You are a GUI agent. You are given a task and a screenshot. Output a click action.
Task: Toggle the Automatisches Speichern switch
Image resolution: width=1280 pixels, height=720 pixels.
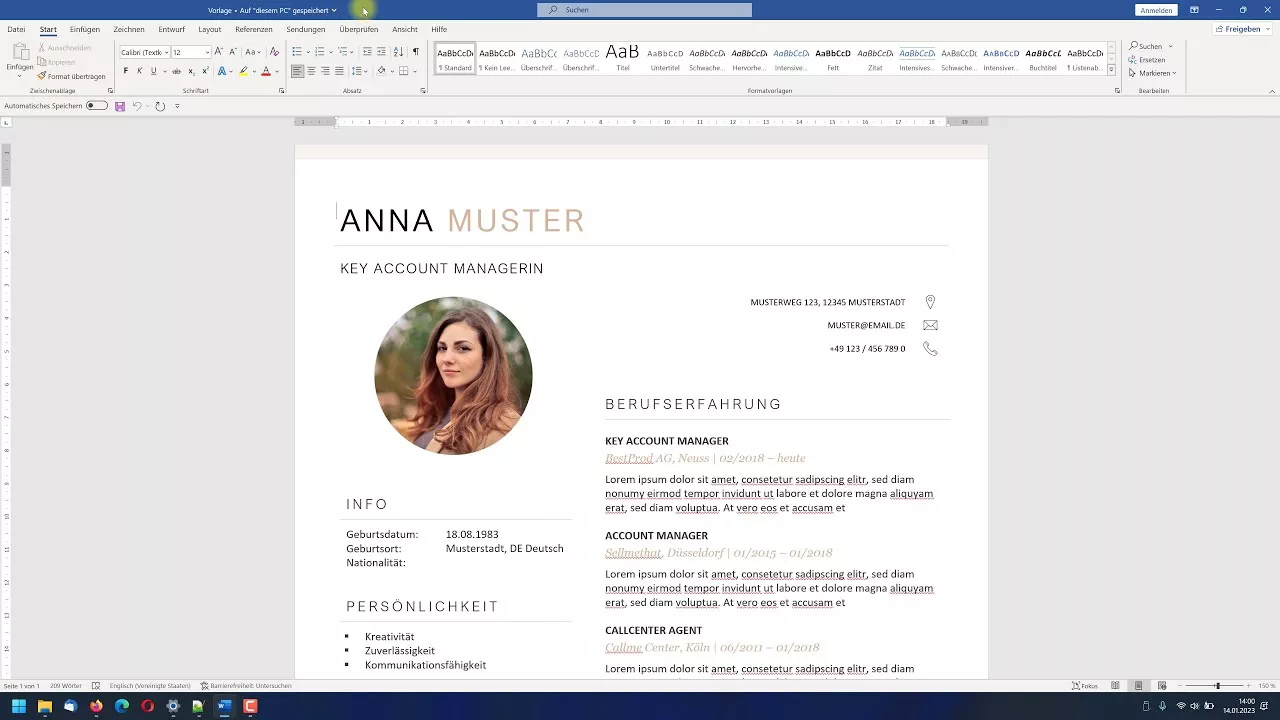tap(97, 106)
